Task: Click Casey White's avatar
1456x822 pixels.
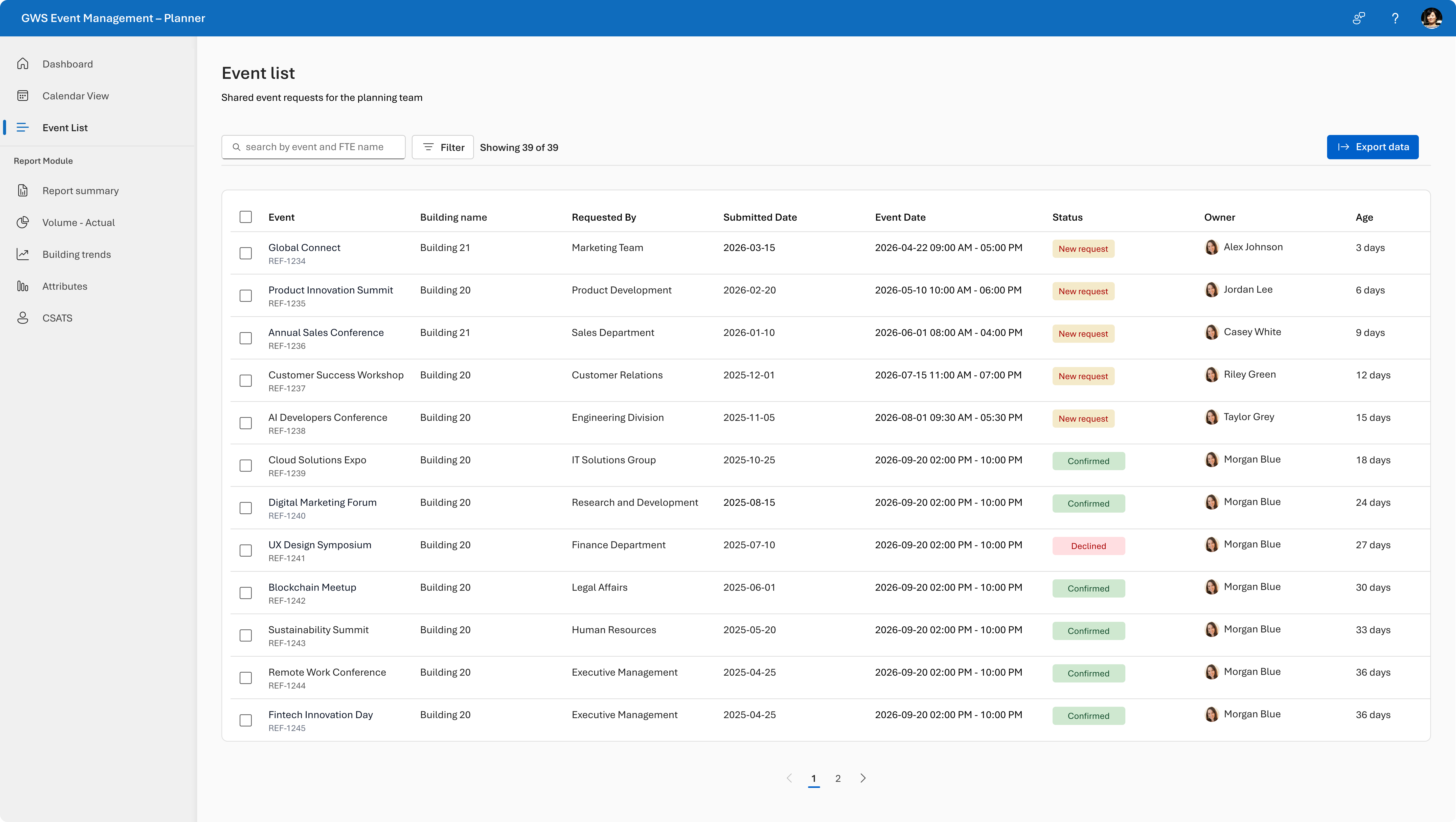Action: [x=1211, y=332]
